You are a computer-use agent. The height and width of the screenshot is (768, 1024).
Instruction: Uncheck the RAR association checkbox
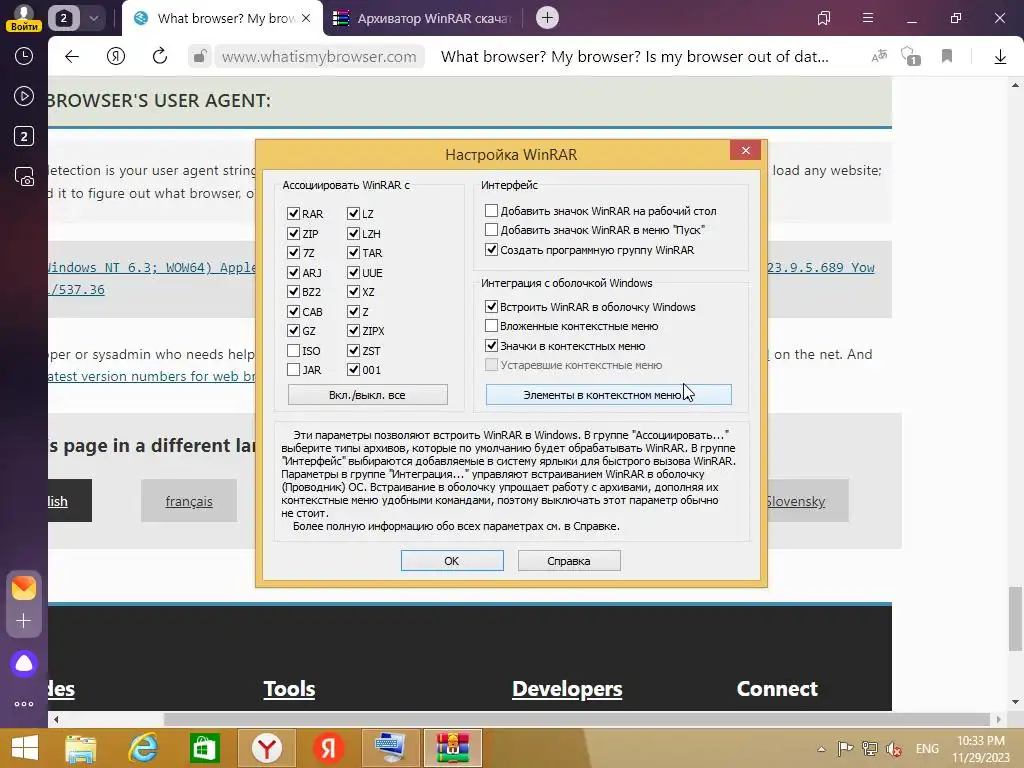tap(293, 214)
